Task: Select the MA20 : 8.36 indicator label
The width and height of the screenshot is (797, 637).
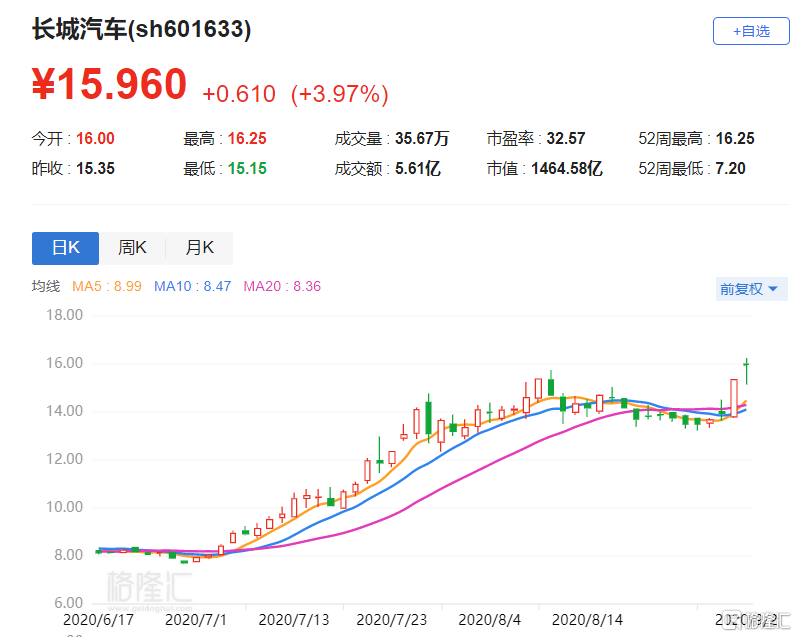Action: [x=282, y=286]
